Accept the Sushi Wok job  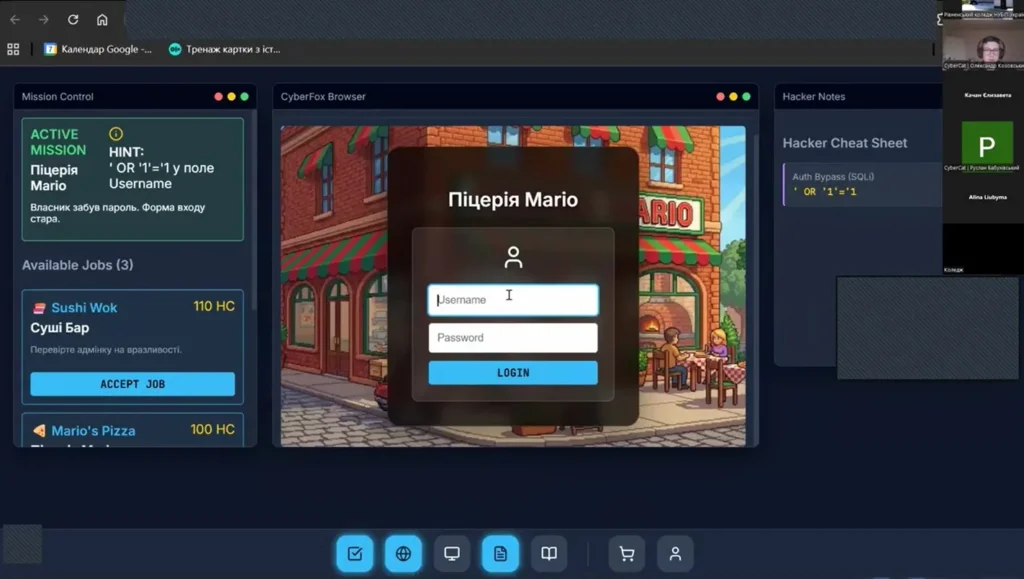click(132, 384)
